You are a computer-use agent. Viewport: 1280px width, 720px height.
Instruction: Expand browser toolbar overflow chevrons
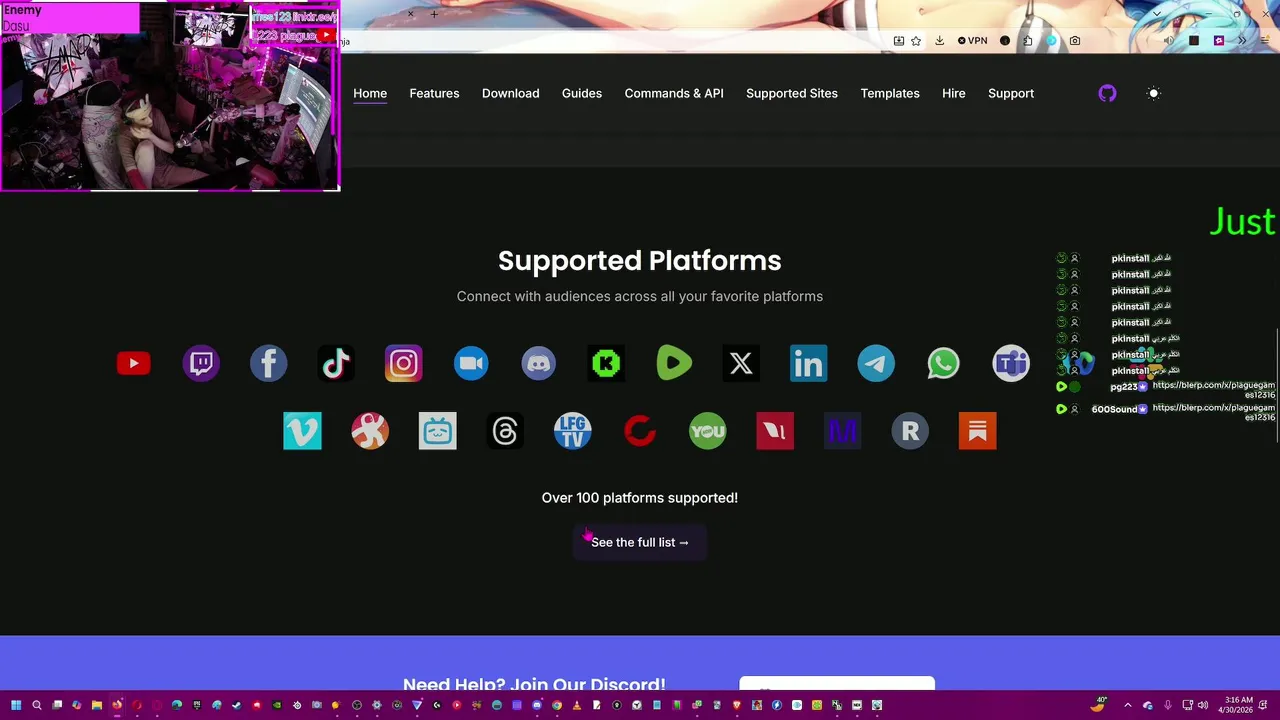coord(1242,41)
